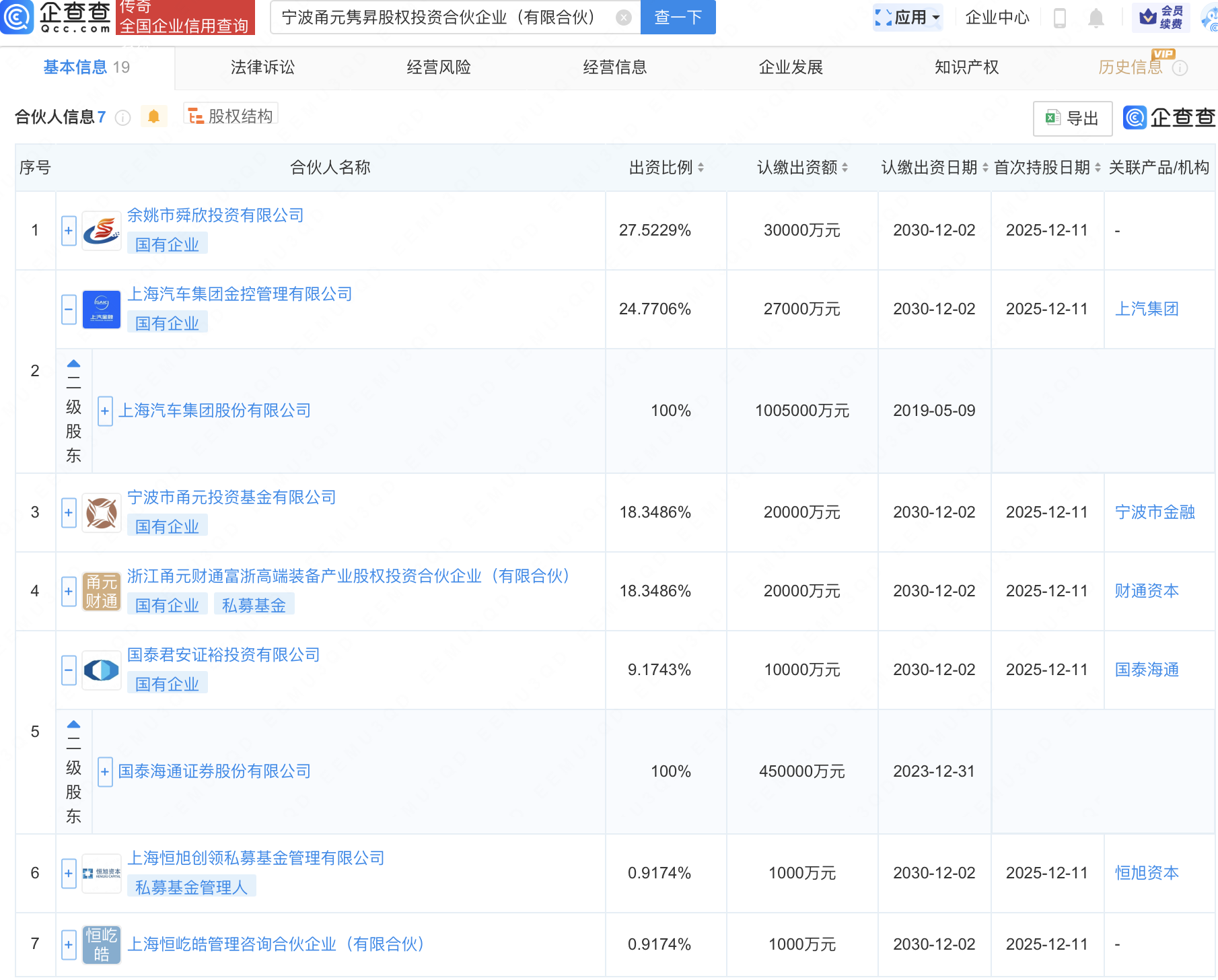
Task: Open notifications bell in top header
Action: (1096, 18)
